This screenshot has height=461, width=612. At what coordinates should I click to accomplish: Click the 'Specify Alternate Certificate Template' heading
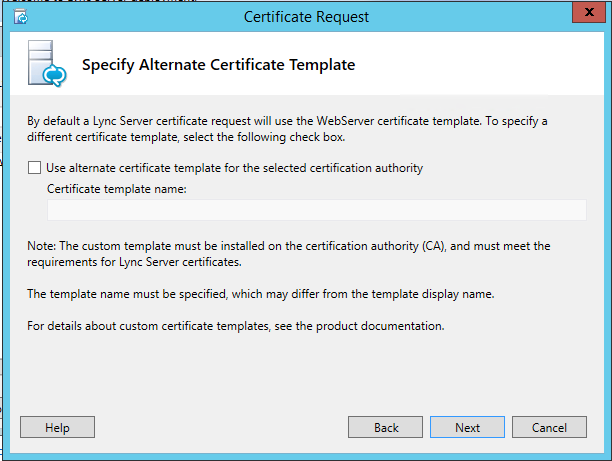pyautogui.click(x=218, y=66)
